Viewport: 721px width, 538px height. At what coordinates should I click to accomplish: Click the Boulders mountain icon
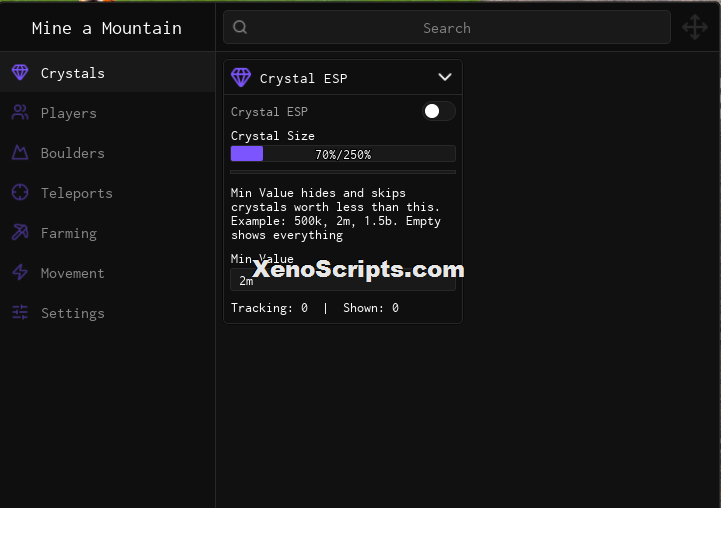(20, 153)
